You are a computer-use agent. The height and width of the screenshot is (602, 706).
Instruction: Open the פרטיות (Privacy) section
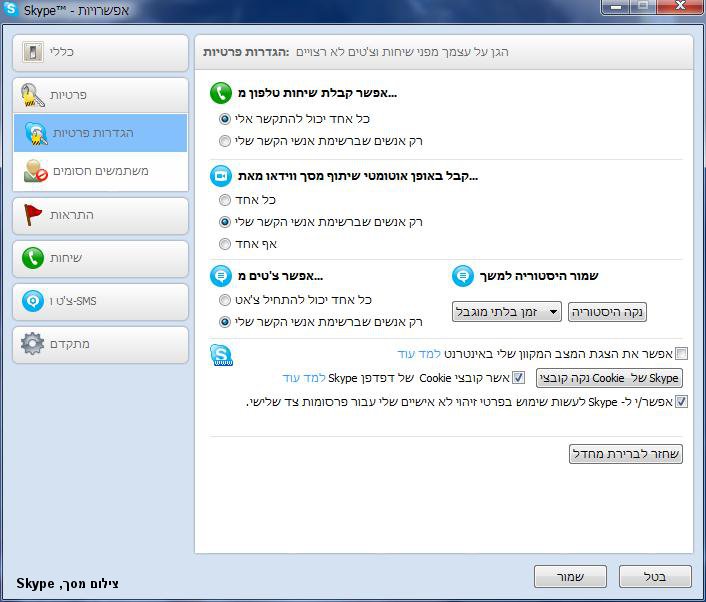tap(100, 95)
